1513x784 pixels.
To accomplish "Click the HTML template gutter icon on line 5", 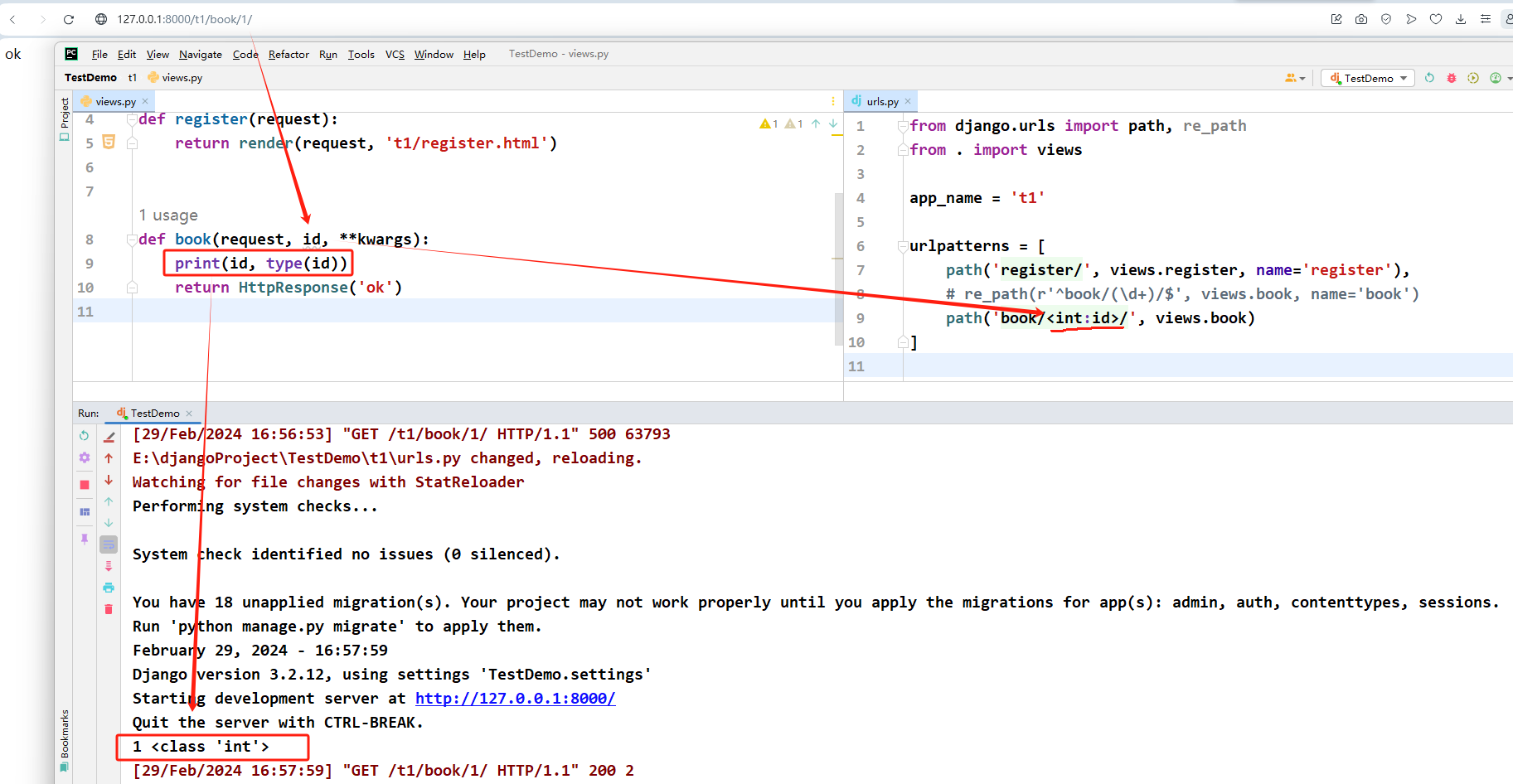I will [x=109, y=142].
